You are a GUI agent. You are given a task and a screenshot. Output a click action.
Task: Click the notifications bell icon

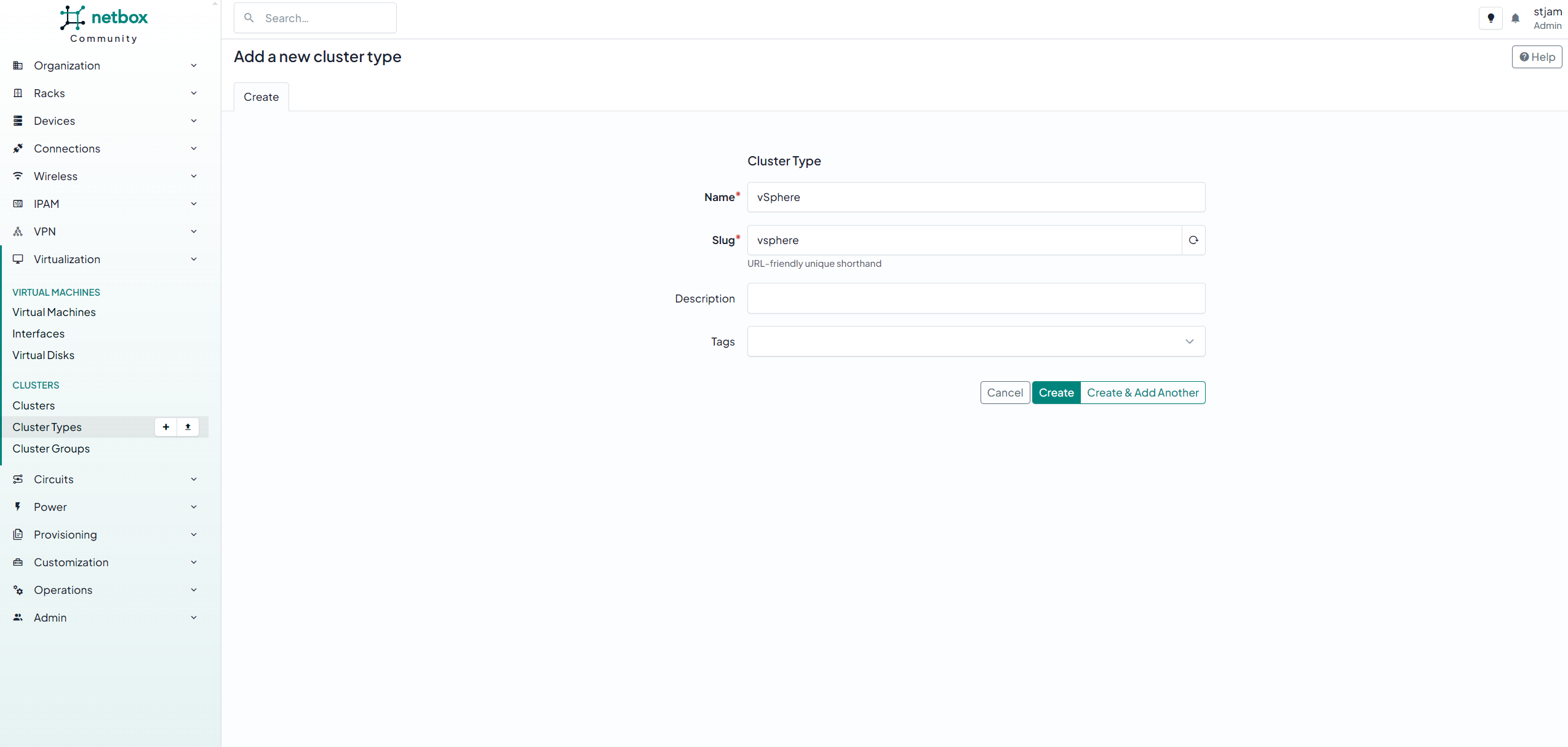pos(1515,18)
